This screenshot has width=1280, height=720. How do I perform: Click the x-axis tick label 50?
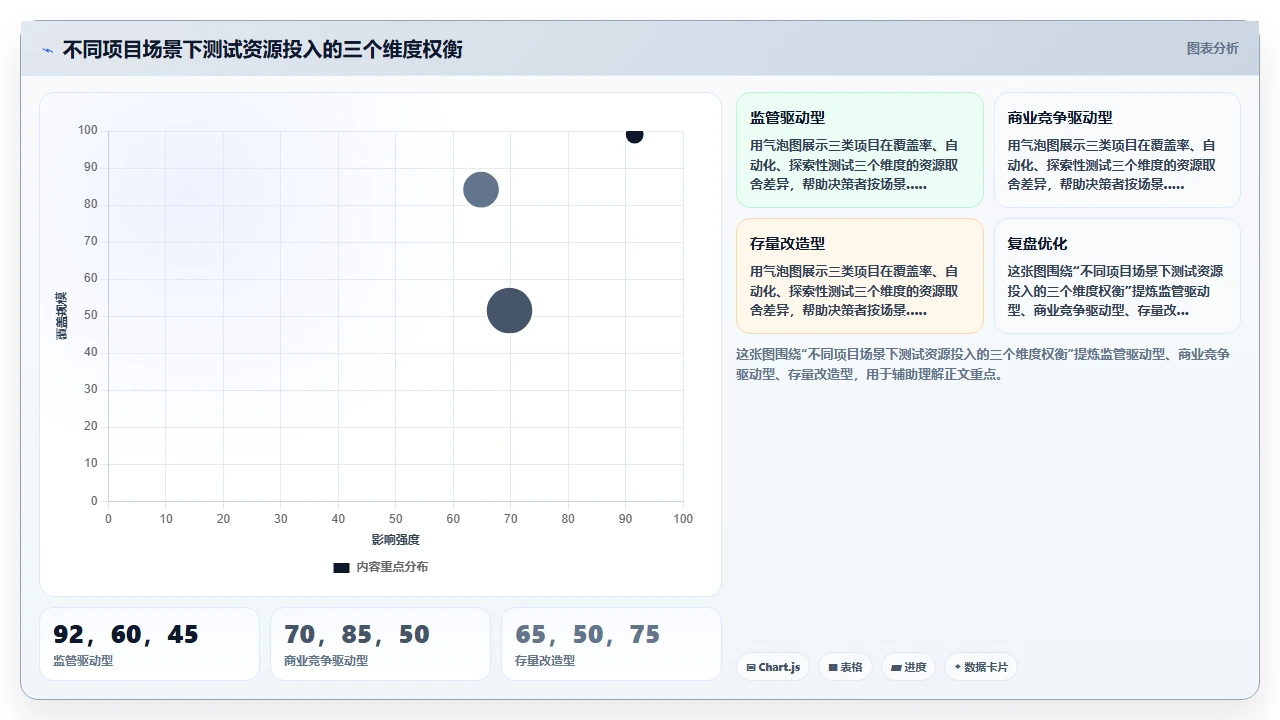396,519
